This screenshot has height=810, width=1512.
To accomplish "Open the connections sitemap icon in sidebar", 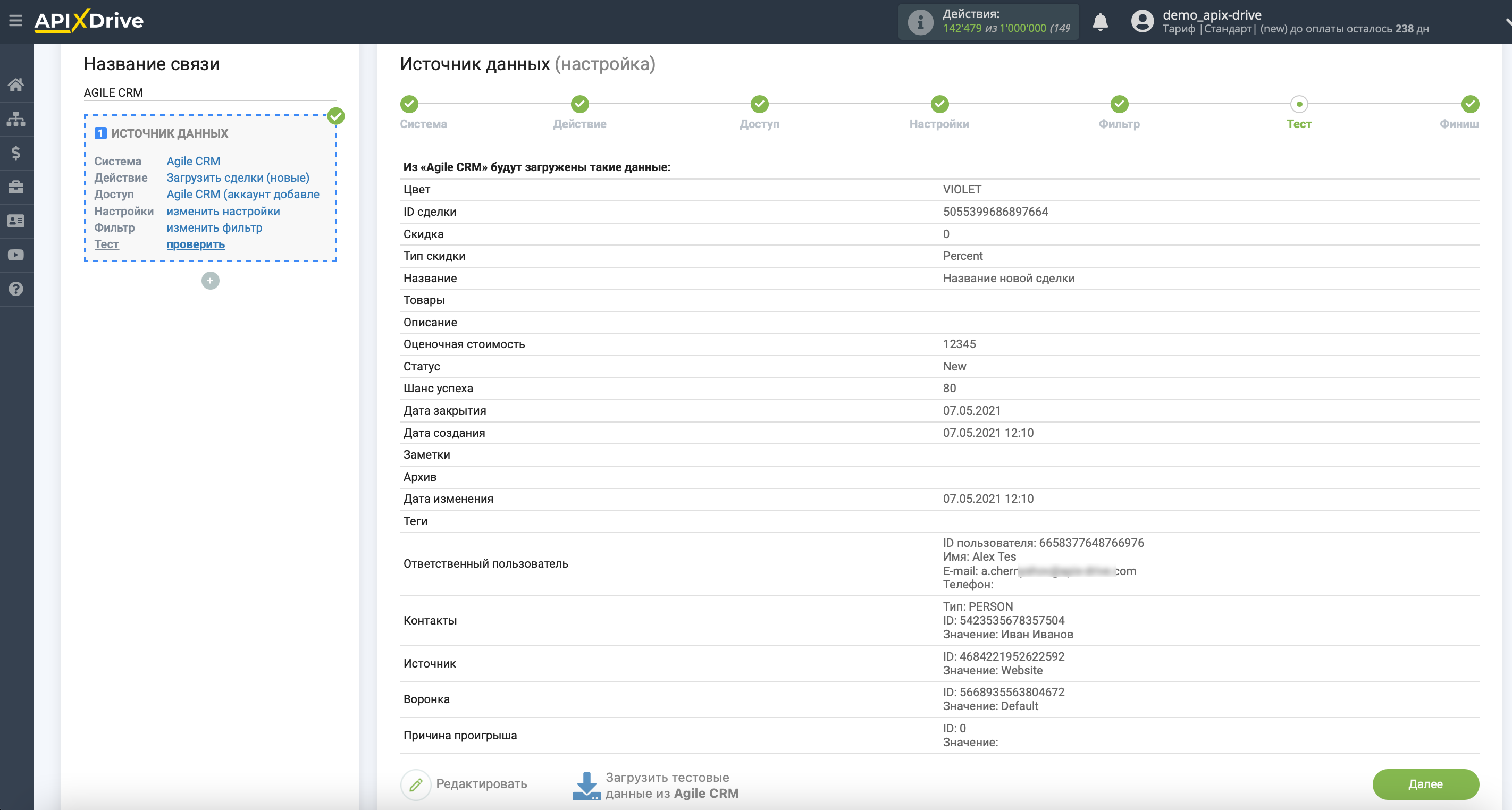I will 16,119.
